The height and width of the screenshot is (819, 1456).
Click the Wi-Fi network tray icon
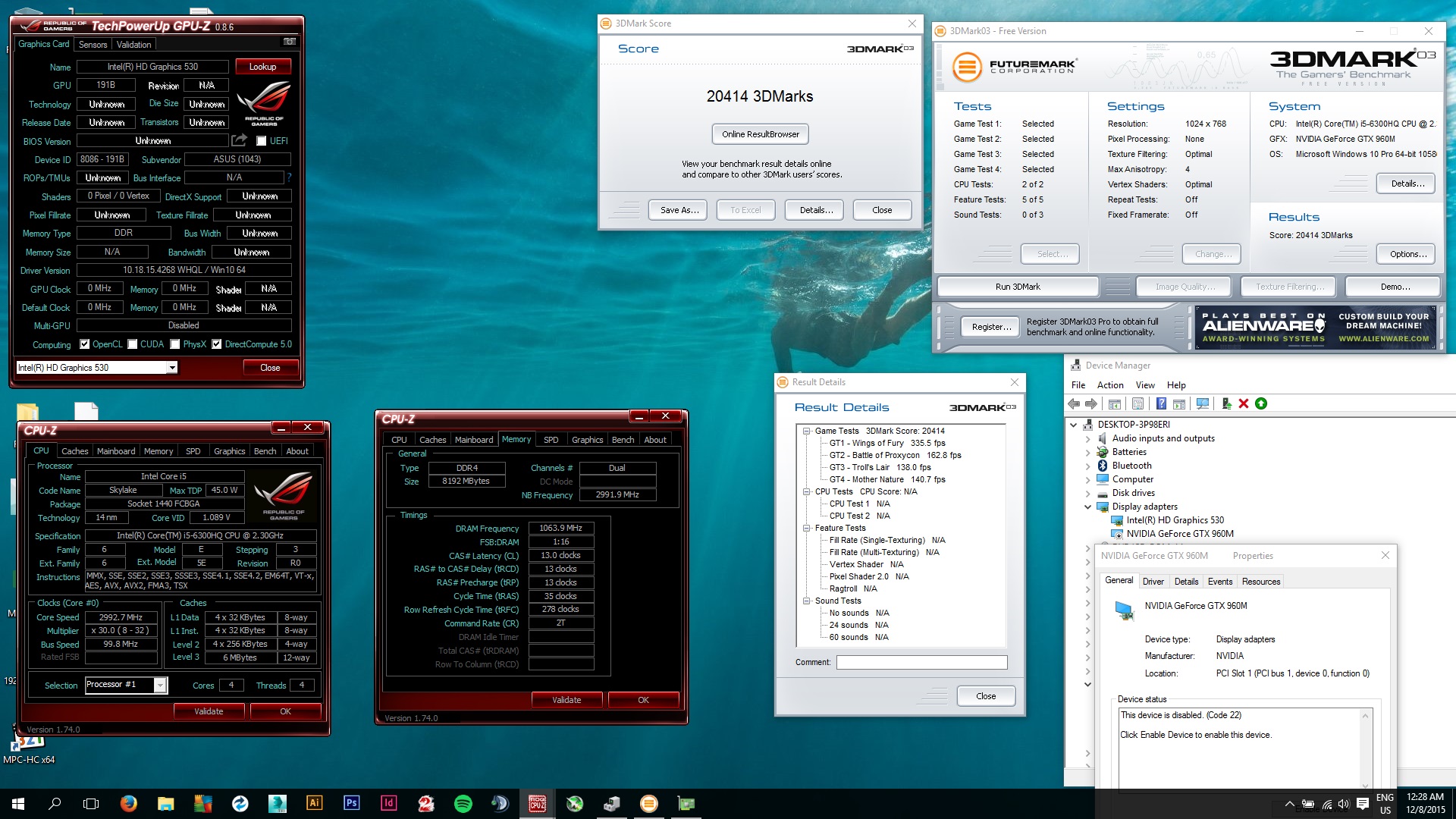(1326, 804)
